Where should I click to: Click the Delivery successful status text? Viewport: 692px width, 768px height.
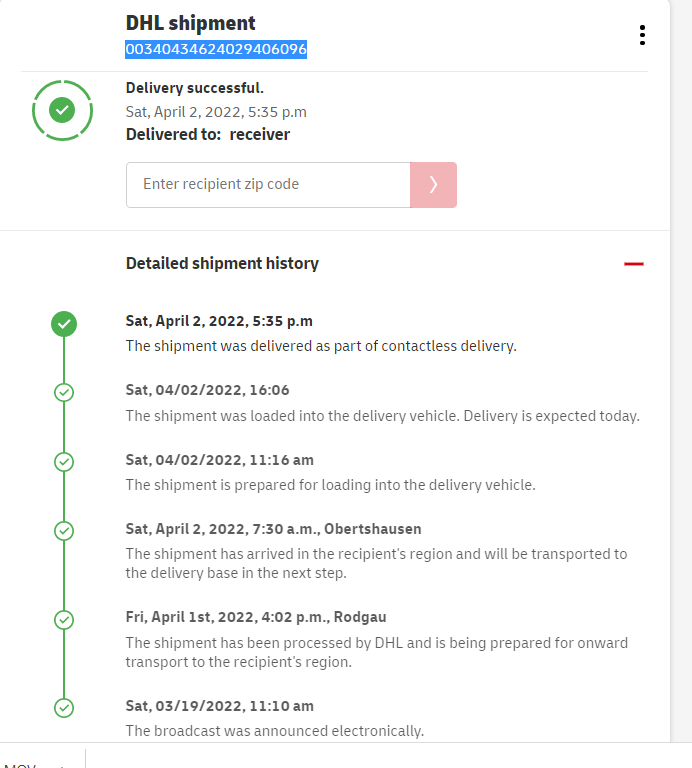(195, 88)
